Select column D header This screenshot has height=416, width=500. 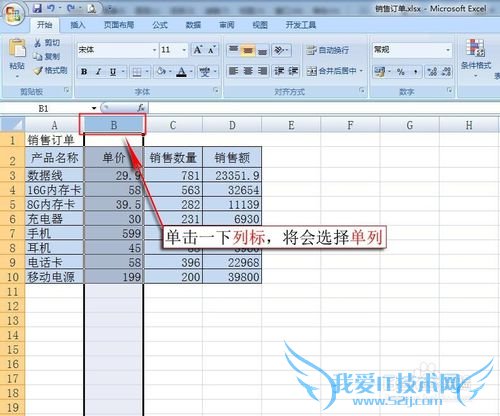(232, 125)
